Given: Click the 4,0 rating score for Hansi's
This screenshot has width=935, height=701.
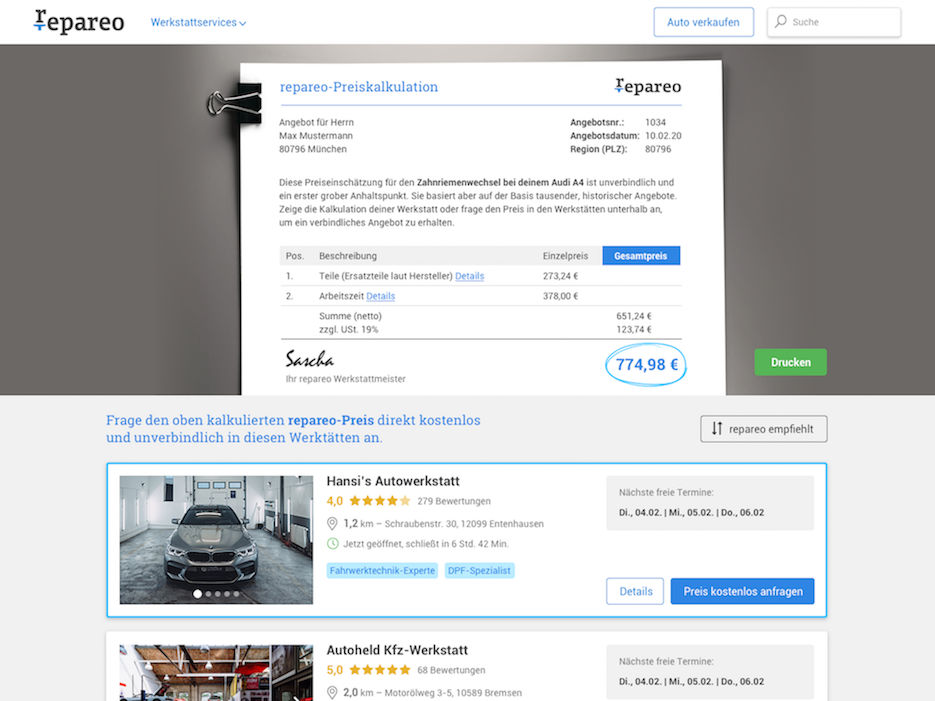Looking at the screenshot, I should (x=335, y=501).
